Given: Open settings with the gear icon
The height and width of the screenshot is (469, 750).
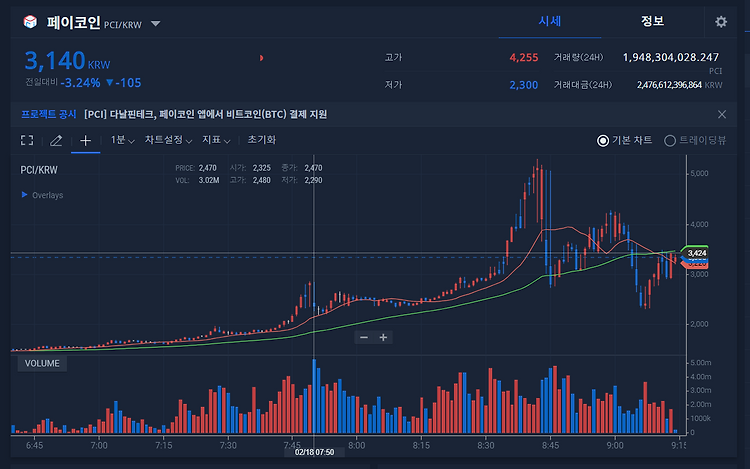Looking at the screenshot, I should [721, 22].
